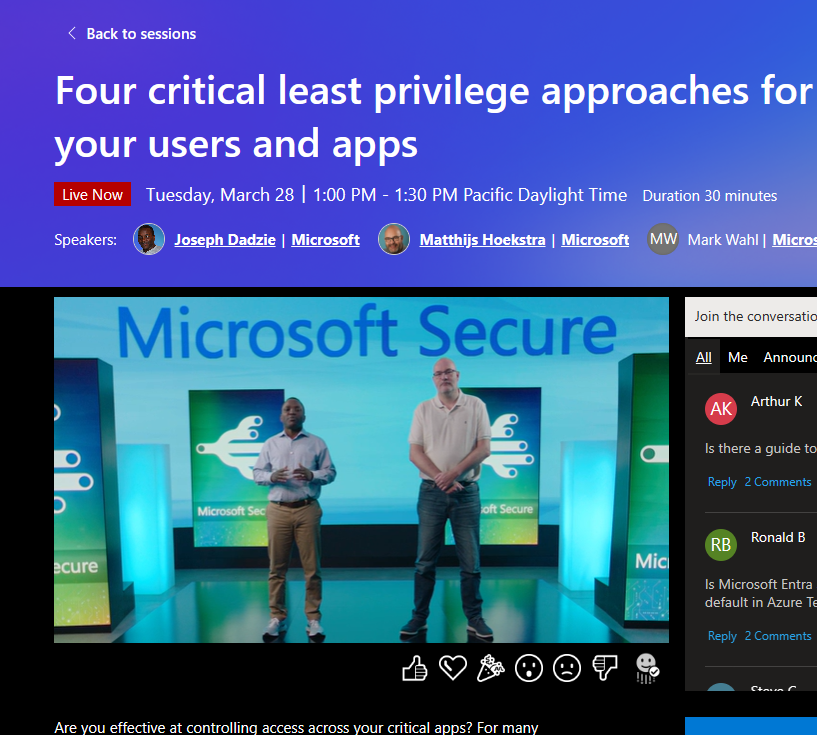Screen dimensions: 817x735
Task: Click the surprised face reaction
Action: click(x=529, y=668)
